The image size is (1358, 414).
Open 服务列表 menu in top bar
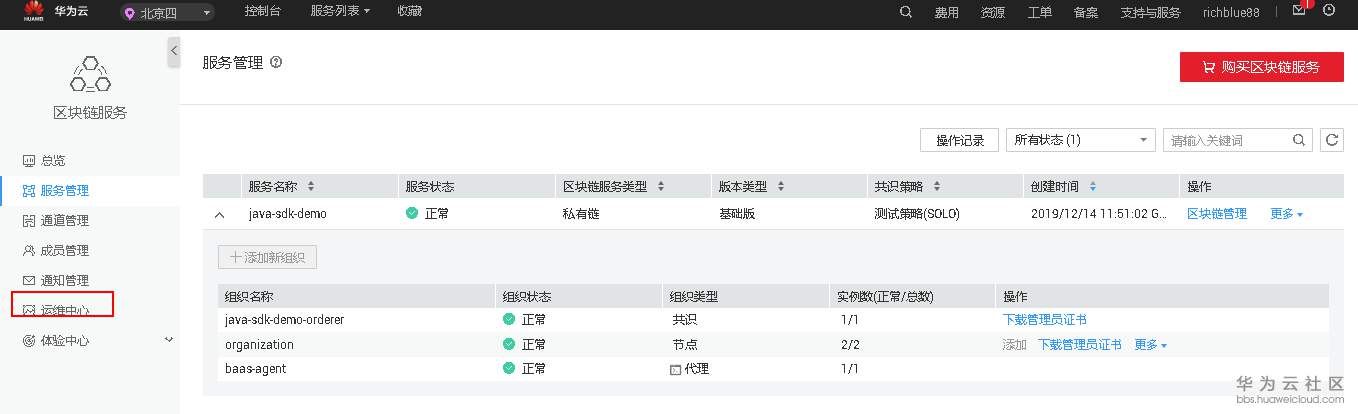(340, 12)
